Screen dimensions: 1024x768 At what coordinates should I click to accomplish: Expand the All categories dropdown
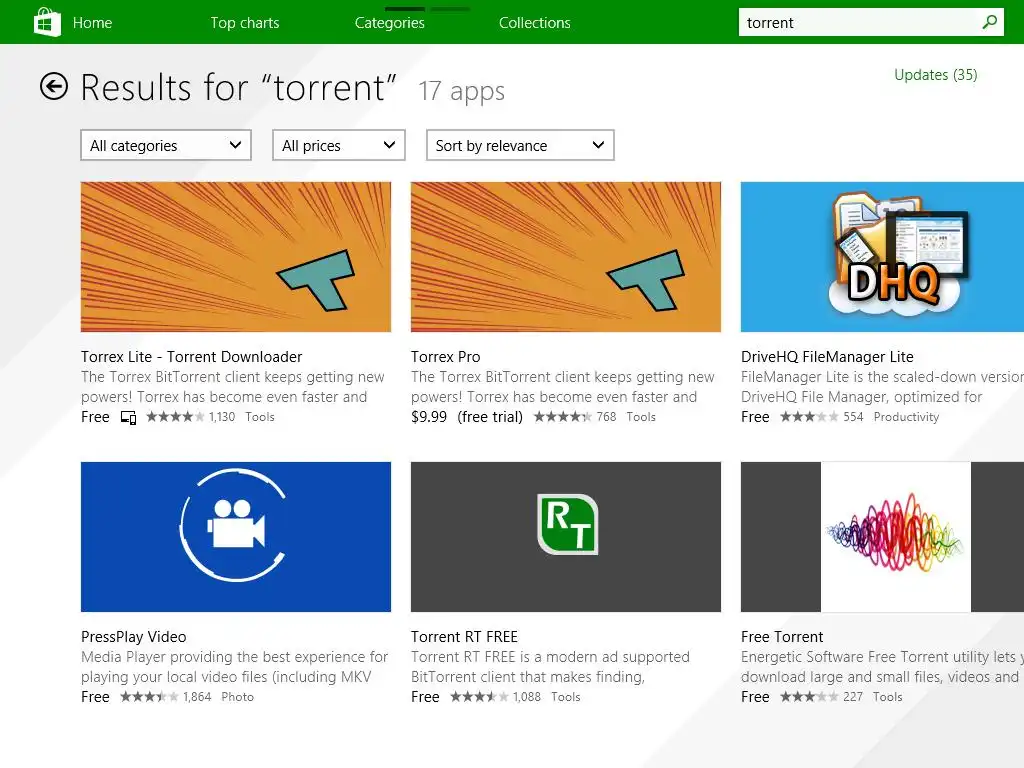tap(166, 145)
